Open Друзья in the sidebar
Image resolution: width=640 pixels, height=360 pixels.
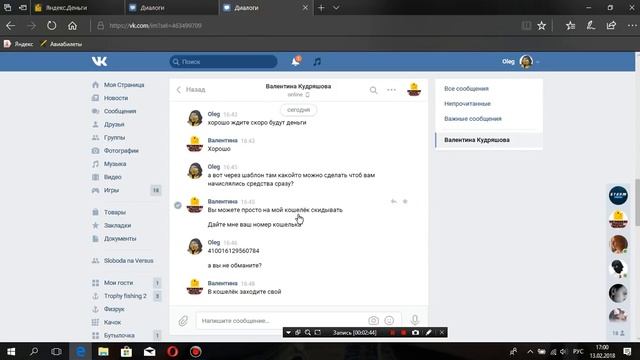pyautogui.click(x=114, y=124)
